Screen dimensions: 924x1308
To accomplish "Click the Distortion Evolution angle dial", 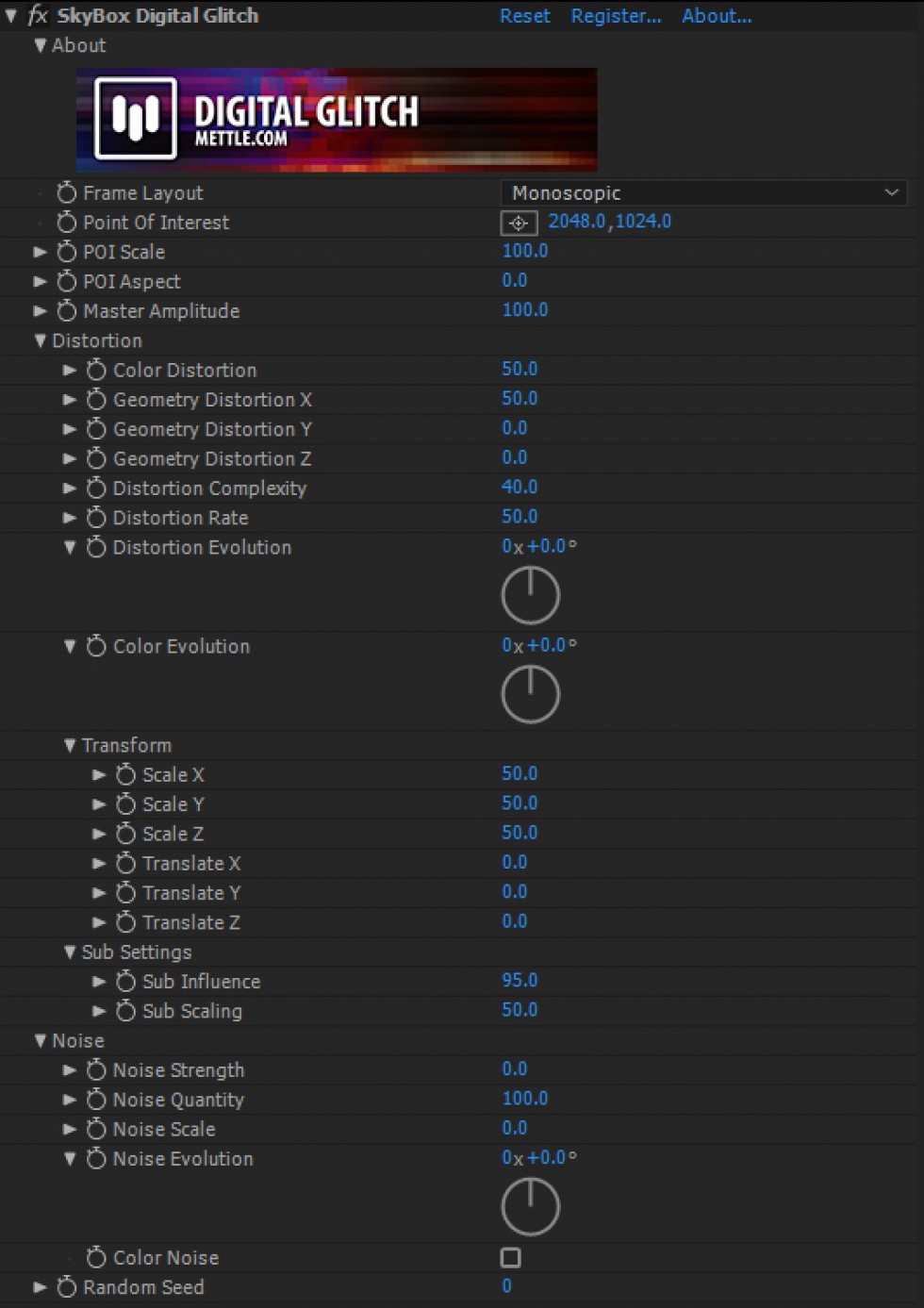I will coord(531,596).
